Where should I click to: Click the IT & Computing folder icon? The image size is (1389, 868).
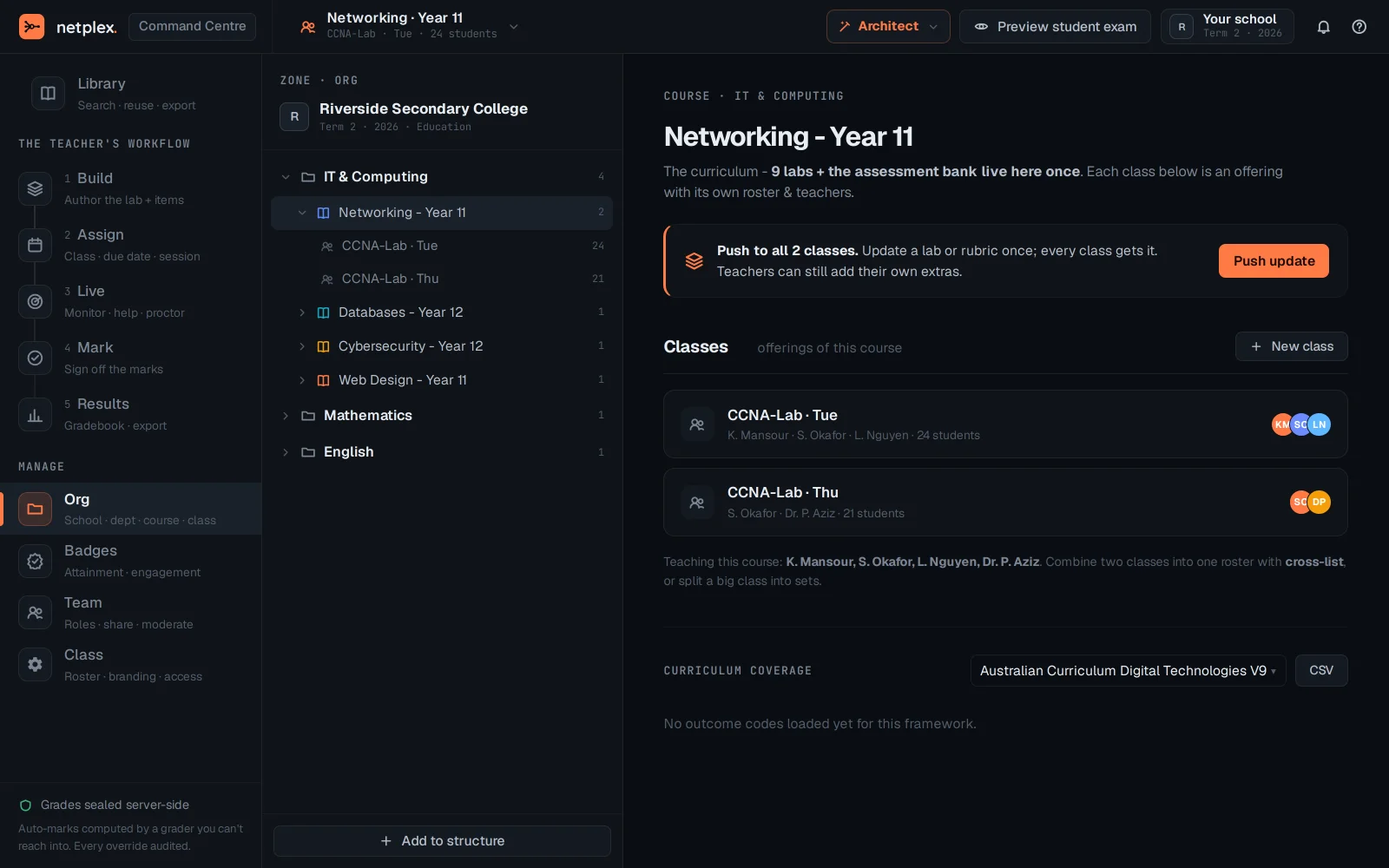[308, 177]
